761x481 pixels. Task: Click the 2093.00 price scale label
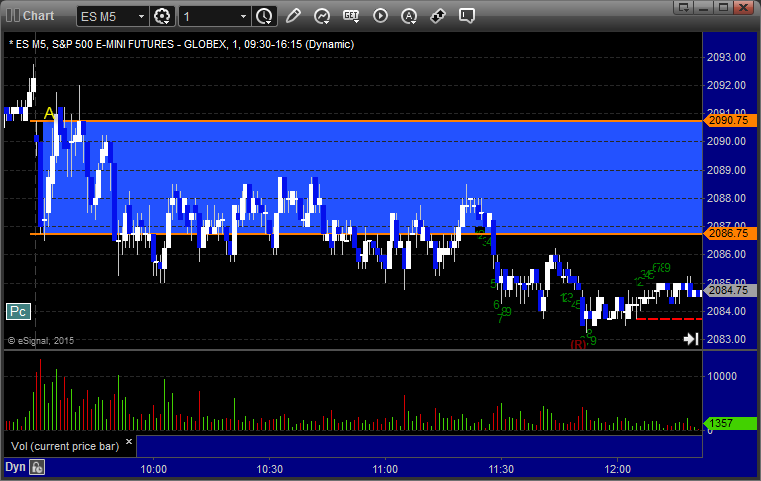click(726, 57)
